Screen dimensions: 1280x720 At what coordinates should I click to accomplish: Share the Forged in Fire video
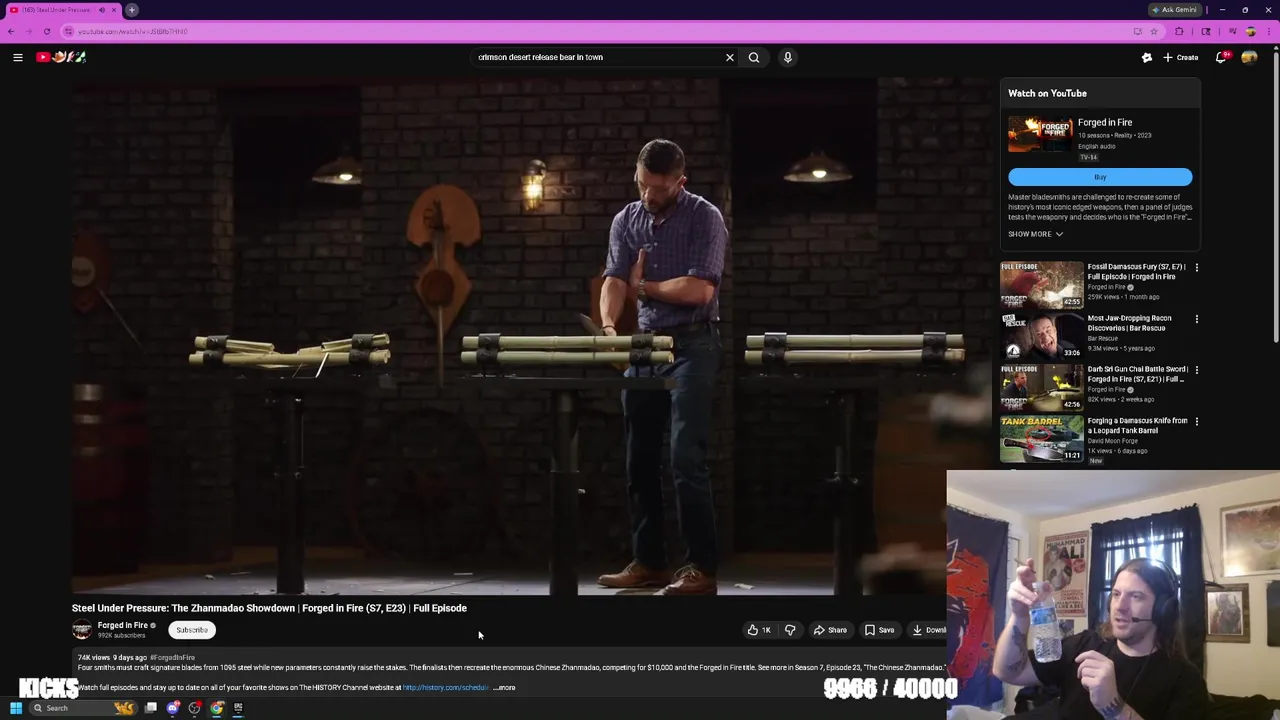coord(830,630)
